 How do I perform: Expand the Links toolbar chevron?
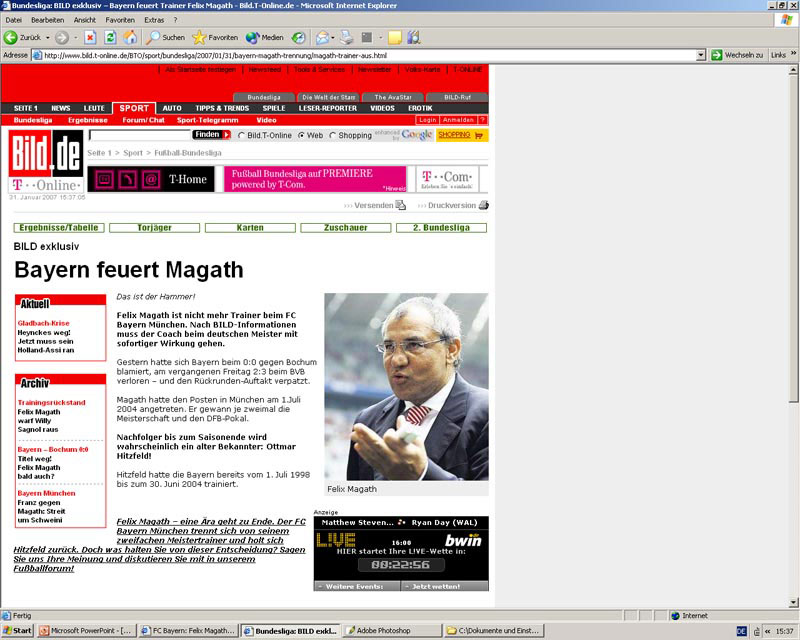[x=793, y=53]
